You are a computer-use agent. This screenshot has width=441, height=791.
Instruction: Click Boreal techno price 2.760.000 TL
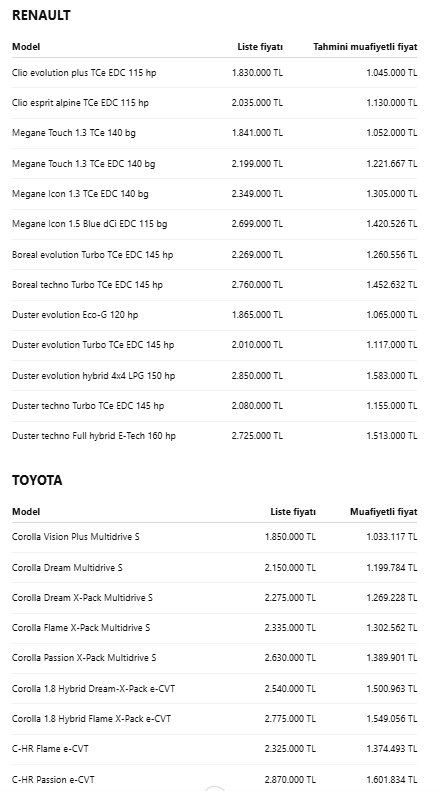coord(257,285)
